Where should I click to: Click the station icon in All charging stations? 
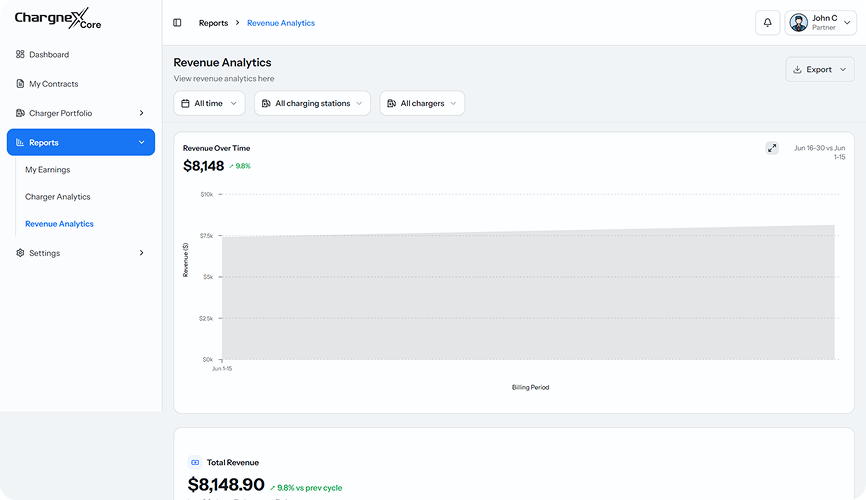[266, 103]
